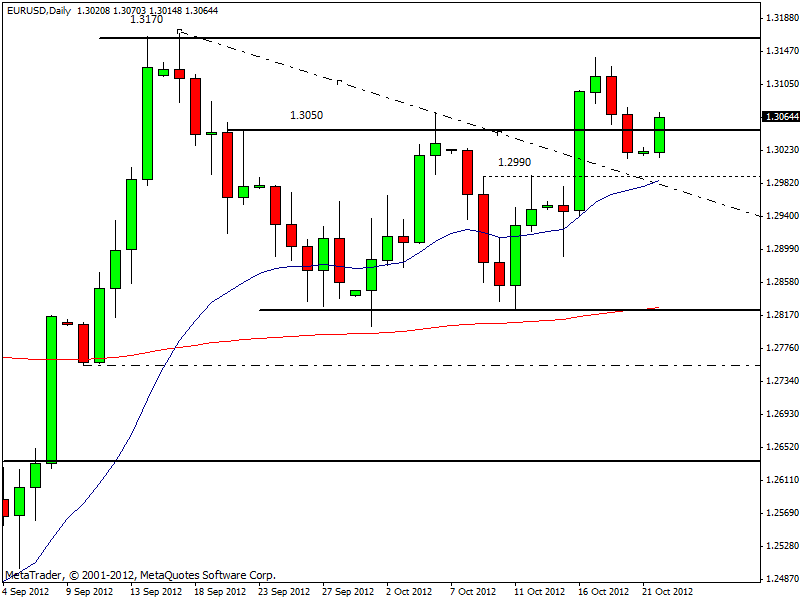800x600 pixels.
Task: Select the 1.3050 resistance text label
Action: (306, 115)
